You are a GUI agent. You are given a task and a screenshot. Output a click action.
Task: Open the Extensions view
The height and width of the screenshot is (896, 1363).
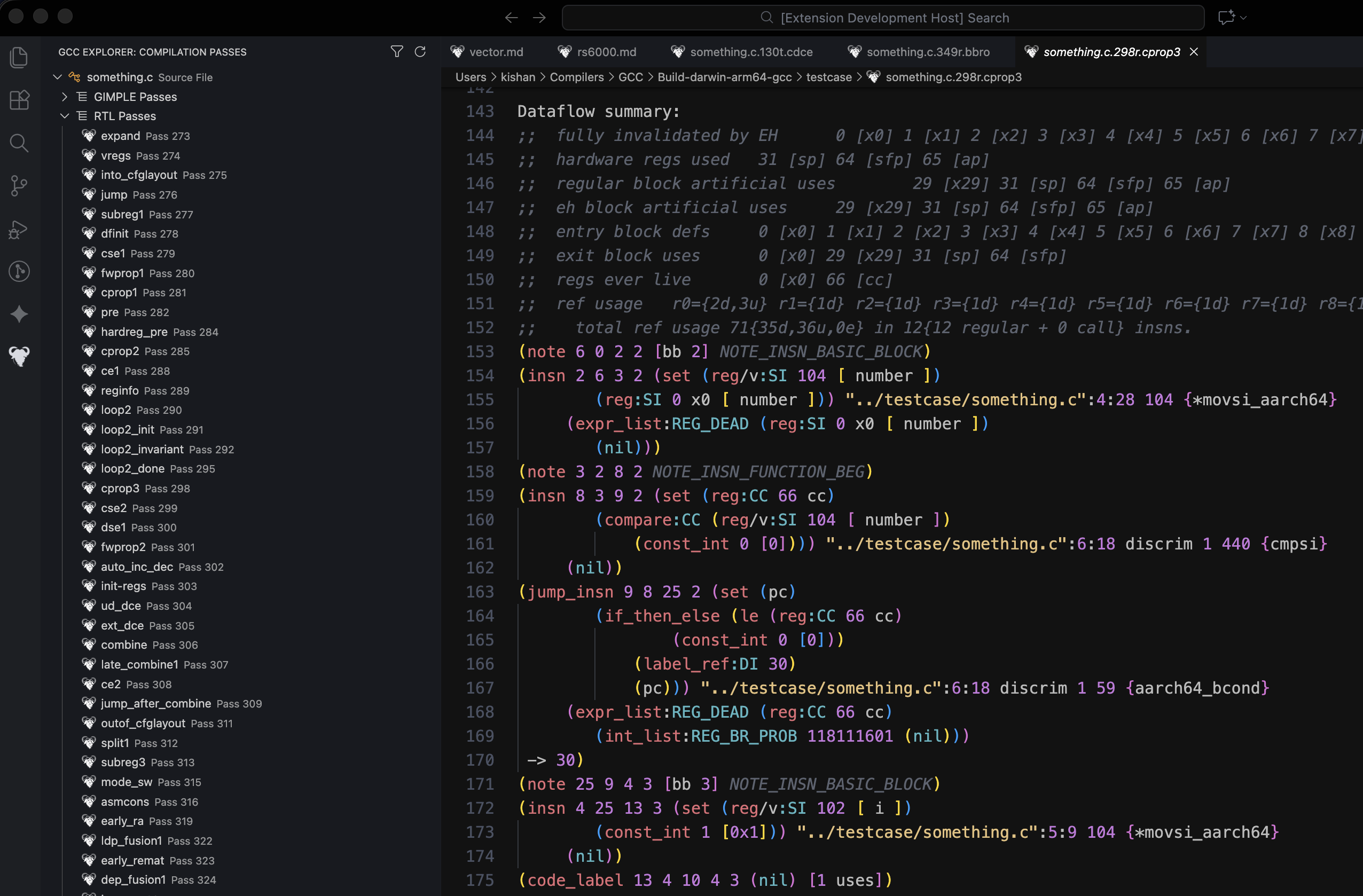tap(19, 100)
